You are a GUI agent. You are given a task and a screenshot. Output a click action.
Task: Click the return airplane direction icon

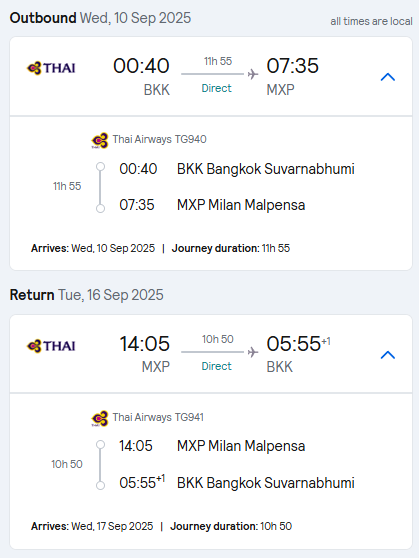coord(253,352)
